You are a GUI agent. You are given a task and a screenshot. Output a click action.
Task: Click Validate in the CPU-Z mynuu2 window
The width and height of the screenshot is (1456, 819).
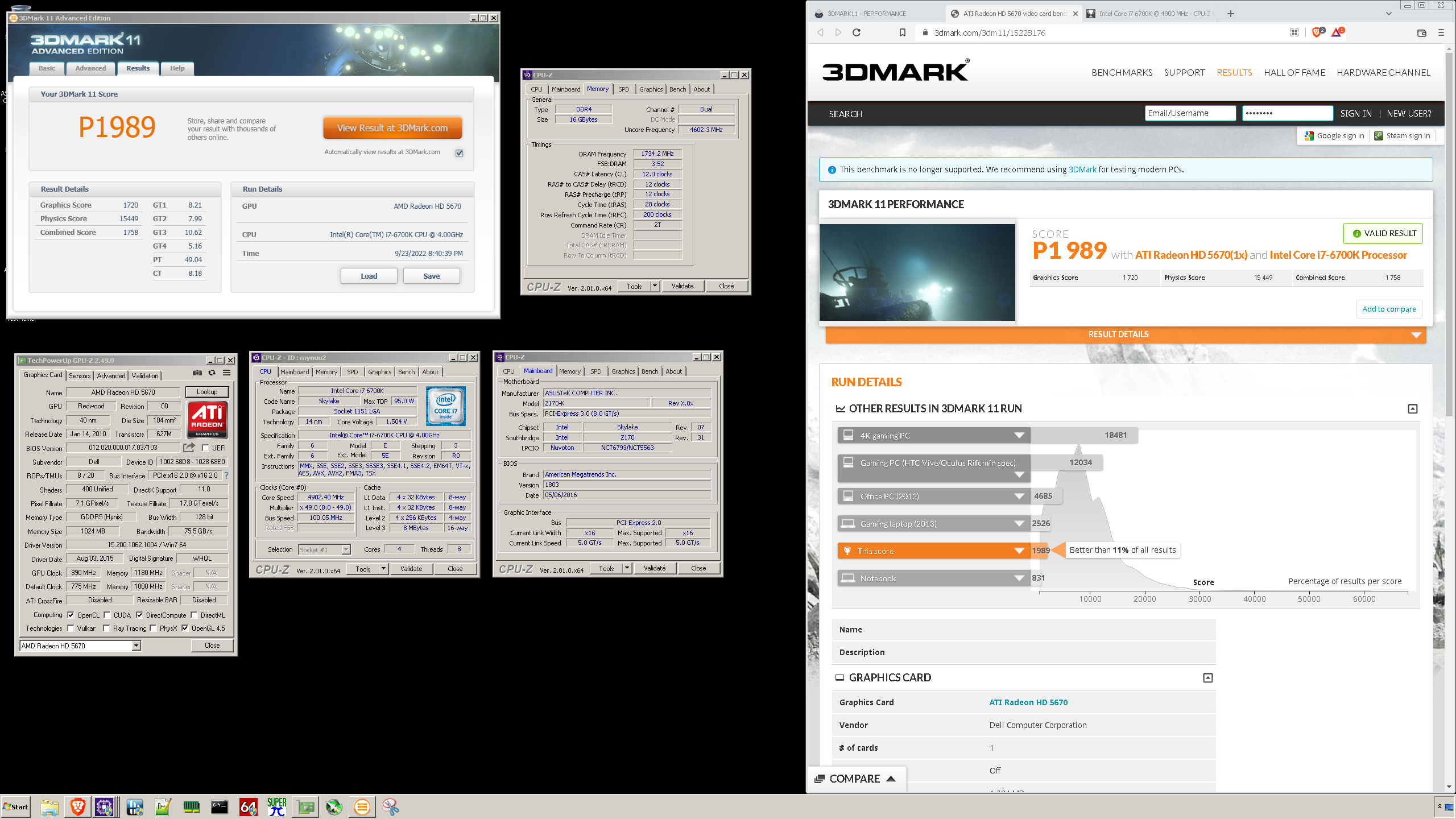pos(411,569)
